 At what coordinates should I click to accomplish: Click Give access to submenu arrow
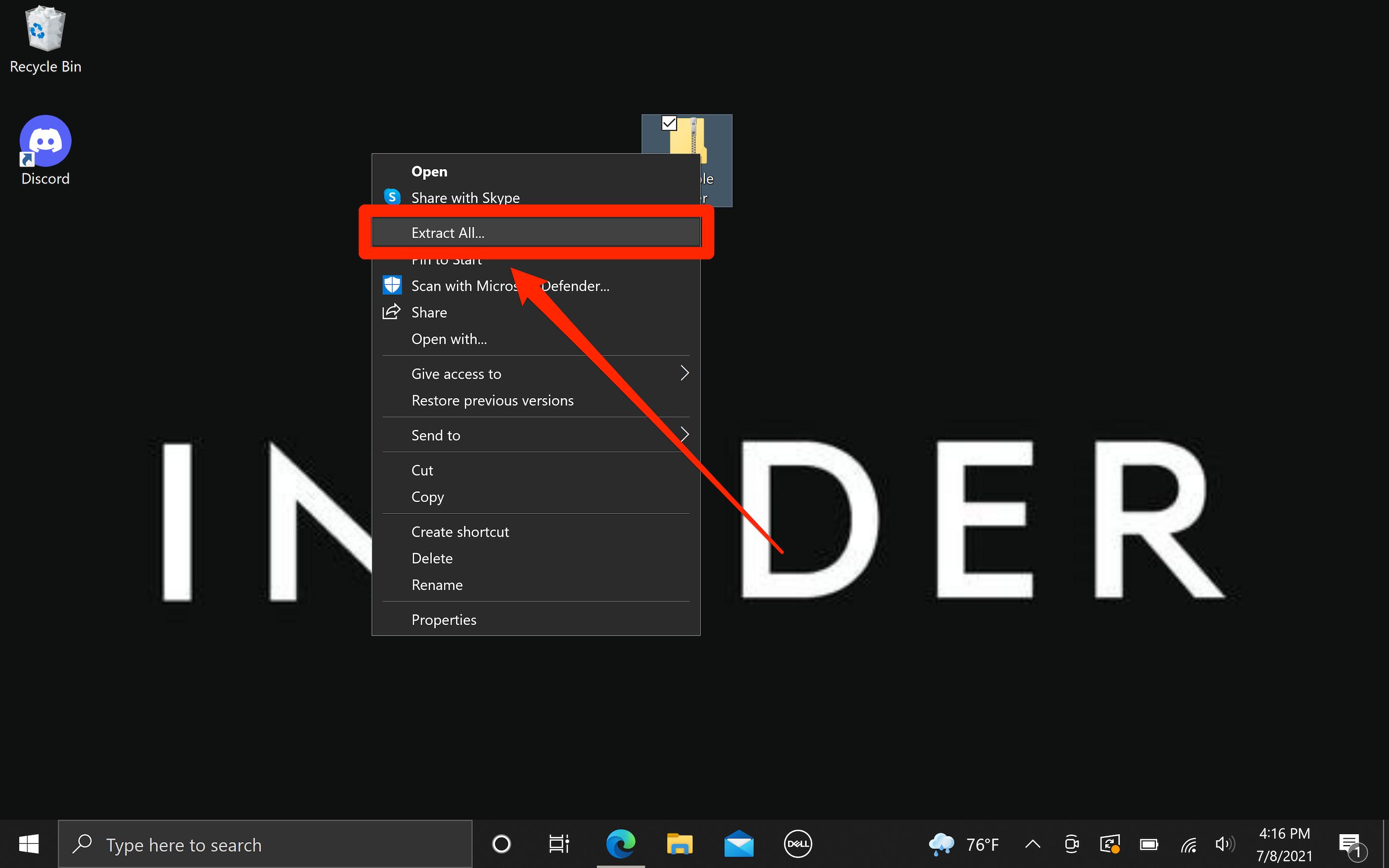click(684, 372)
